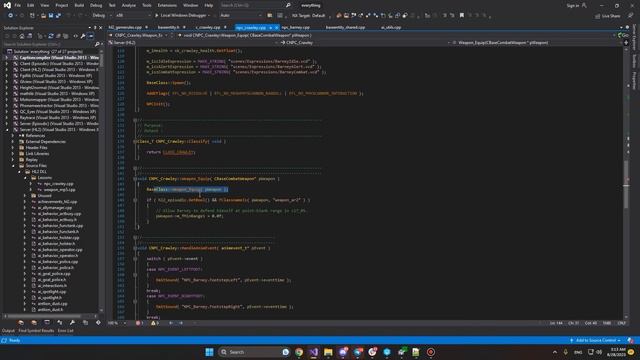This screenshot has width=640, height=360.
Task: Click Solution Explorer Properties wrench icon
Action: (x=83, y=36)
